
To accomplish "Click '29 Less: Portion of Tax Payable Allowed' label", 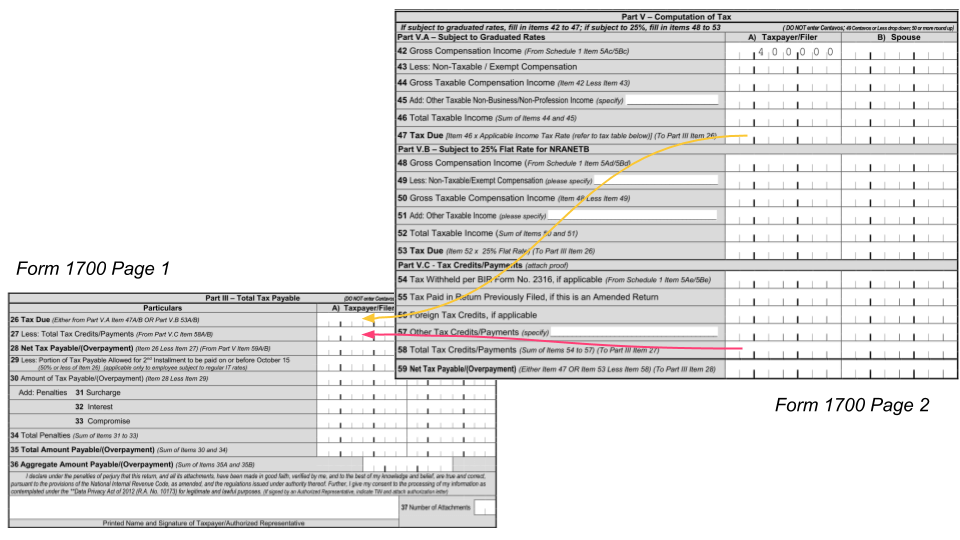I will coord(150,364).
